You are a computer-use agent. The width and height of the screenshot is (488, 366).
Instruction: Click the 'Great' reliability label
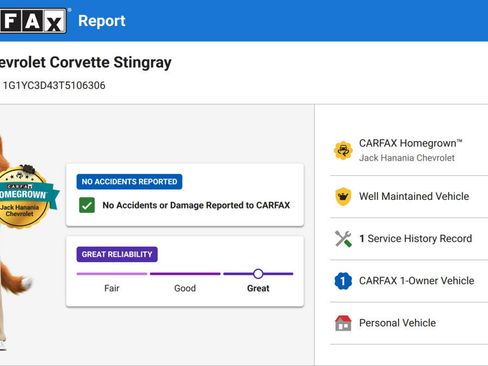pos(258,288)
